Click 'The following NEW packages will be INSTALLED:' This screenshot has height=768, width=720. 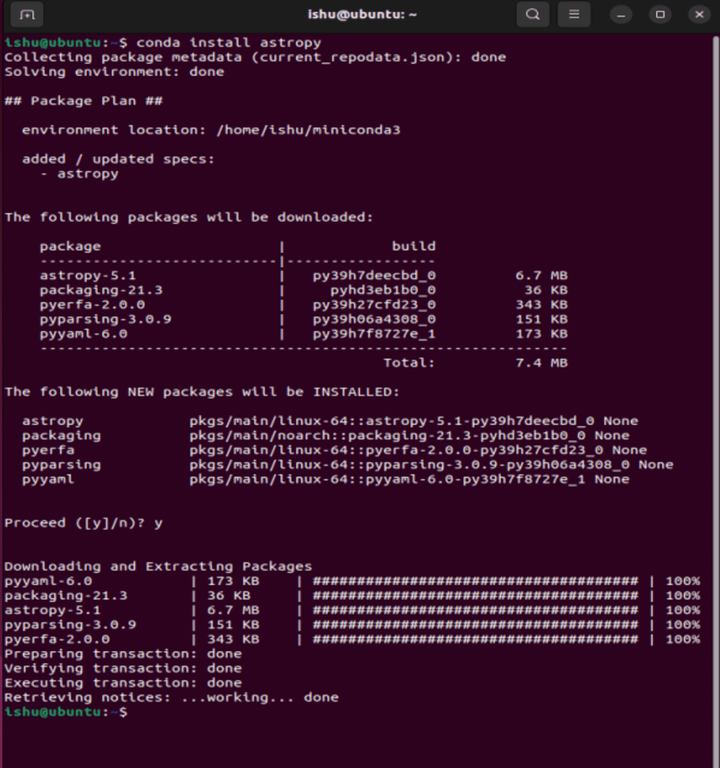[x=202, y=392]
